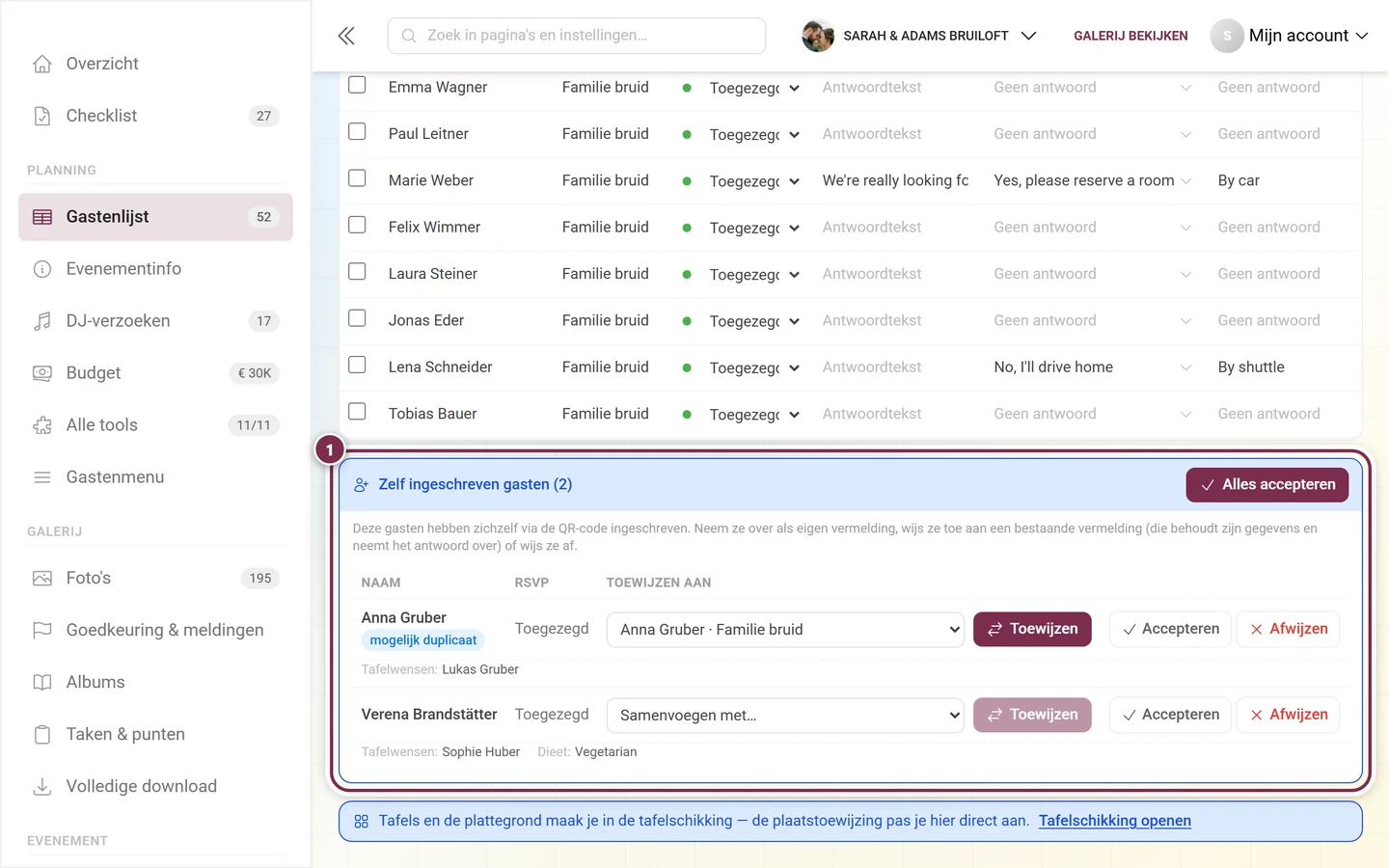Expand the Samenvoegen met… dropdown
Viewport: 1389px width, 868px height.
(x=785, y=716)
